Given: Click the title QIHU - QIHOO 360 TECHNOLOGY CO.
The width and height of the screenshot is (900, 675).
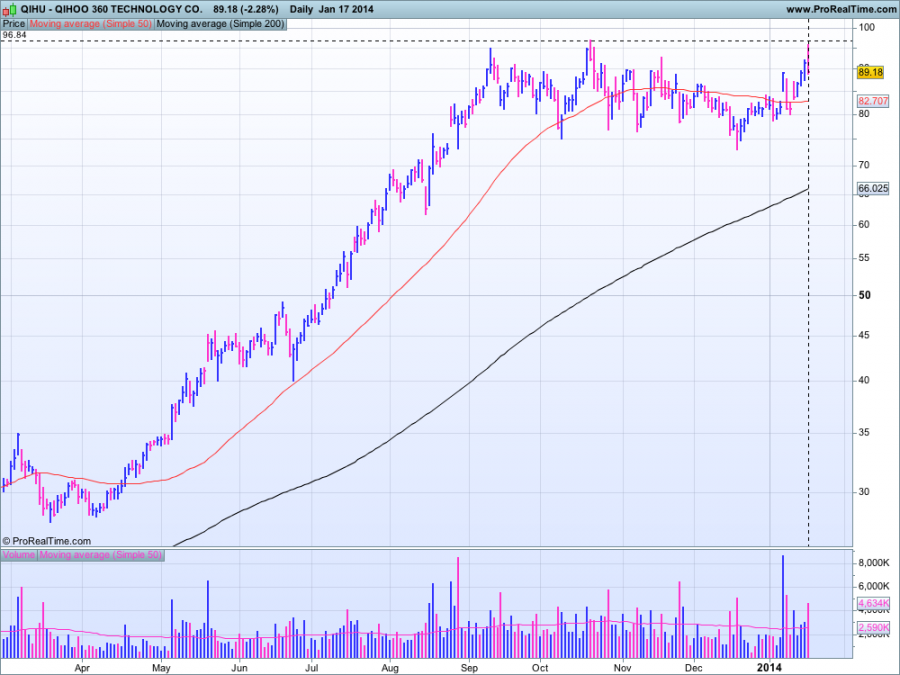Looking at the screenshot, I should tap(111, 9).
